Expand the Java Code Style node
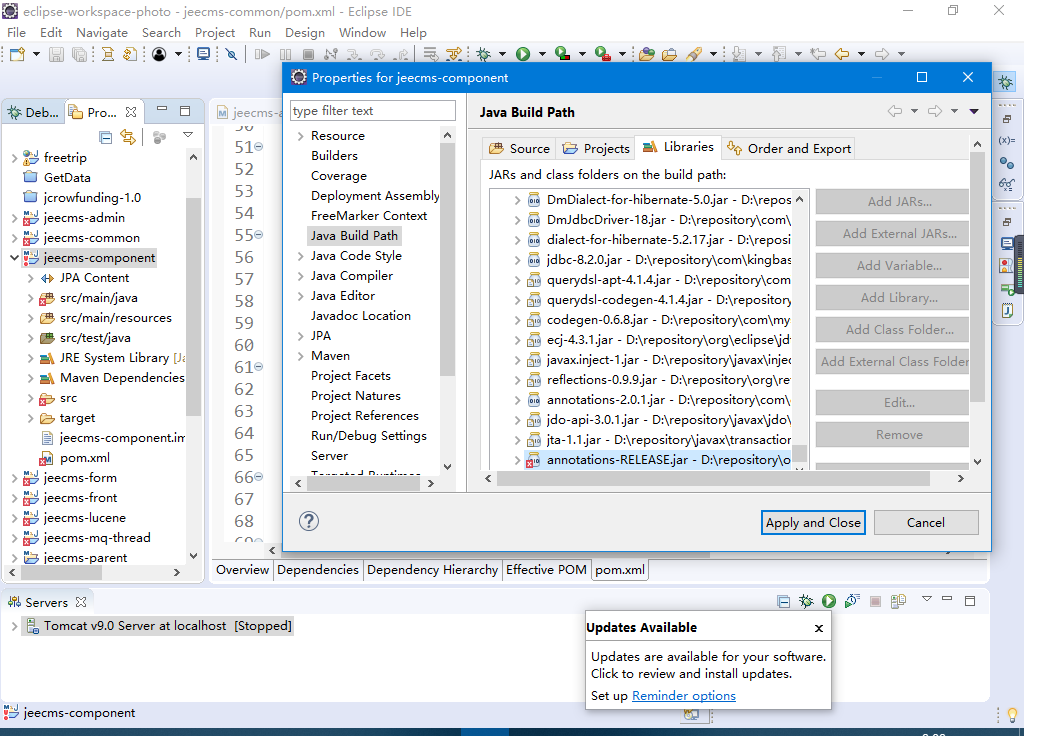This screenshot has width=1044, height=736. tap(299, 256)
